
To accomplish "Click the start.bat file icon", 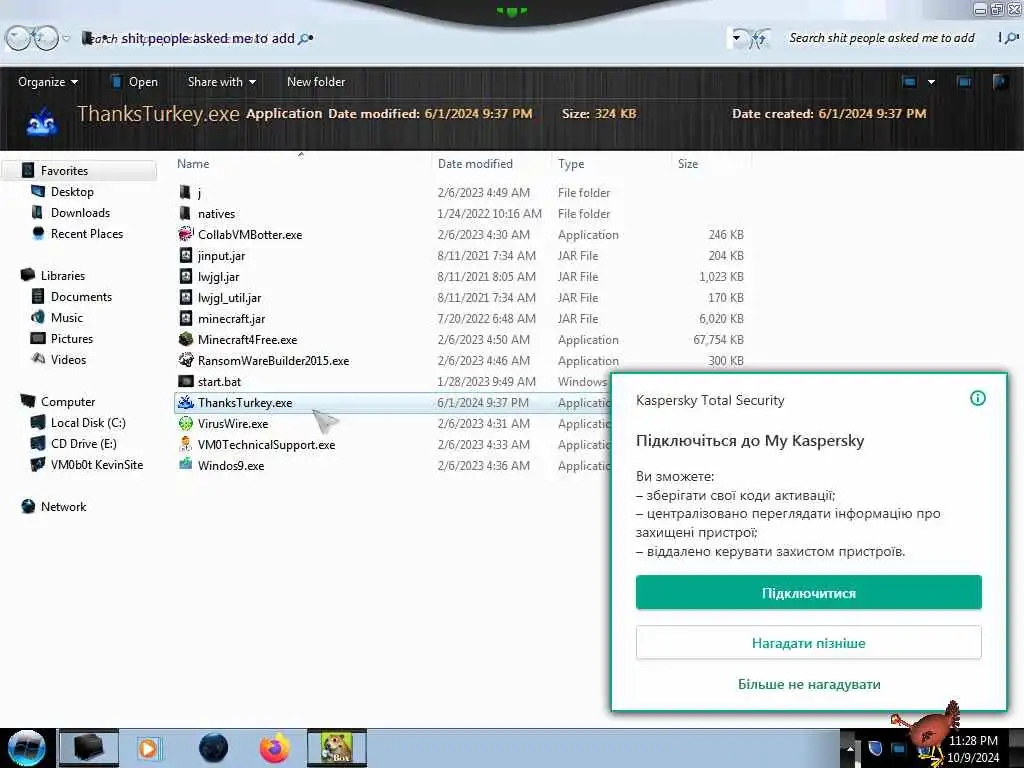I will (x=186, y=381).
